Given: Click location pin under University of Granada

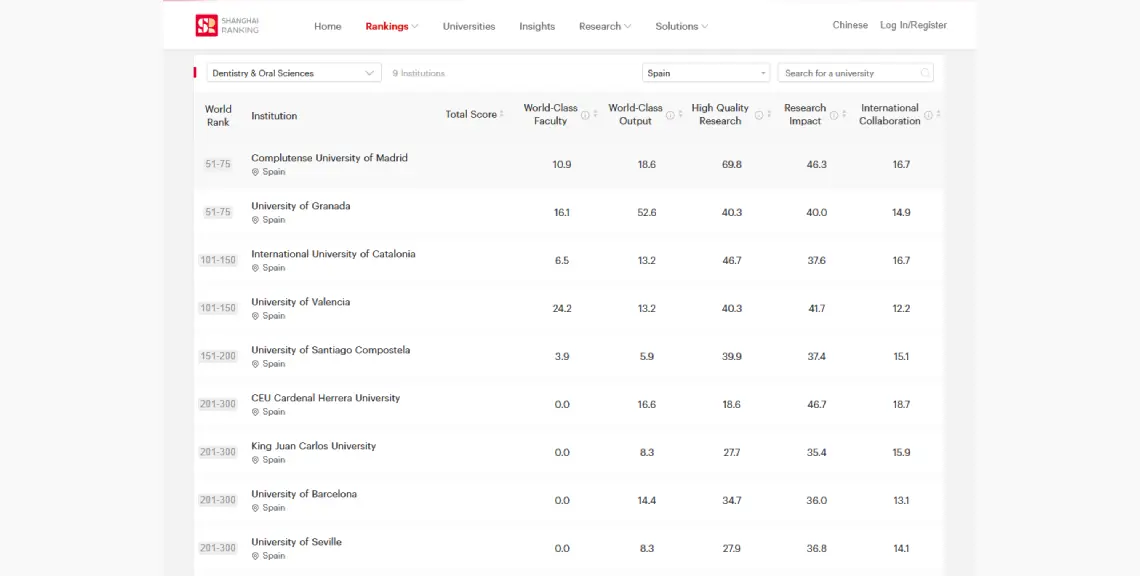Looking at the screenshot, I should [255, 220].
